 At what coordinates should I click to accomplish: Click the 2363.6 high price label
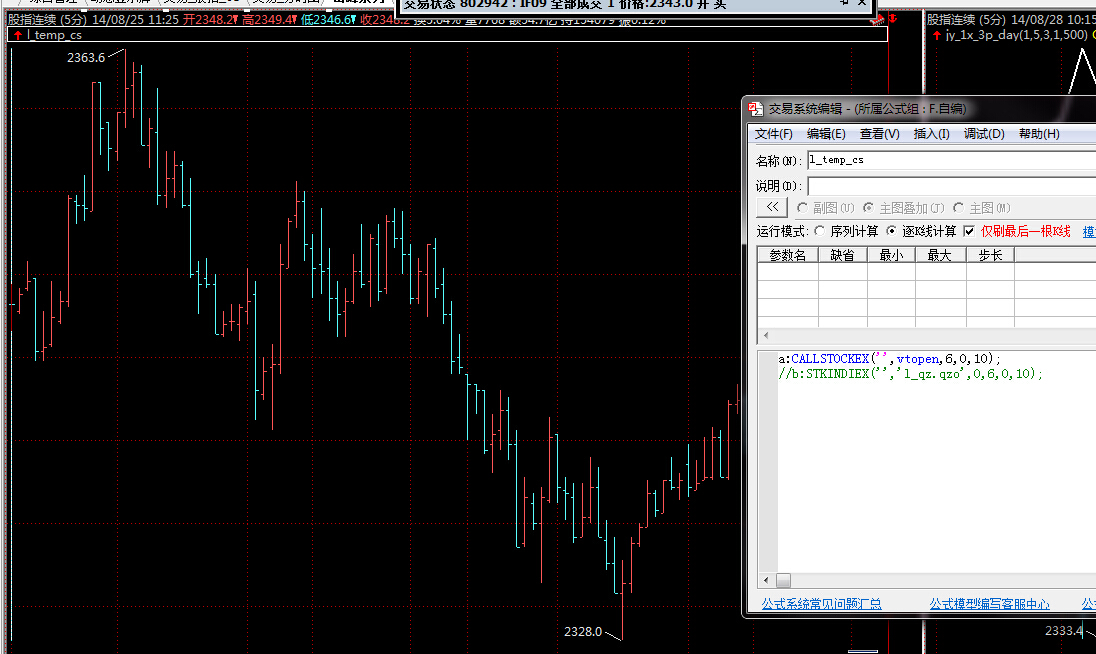click(86, 58)
